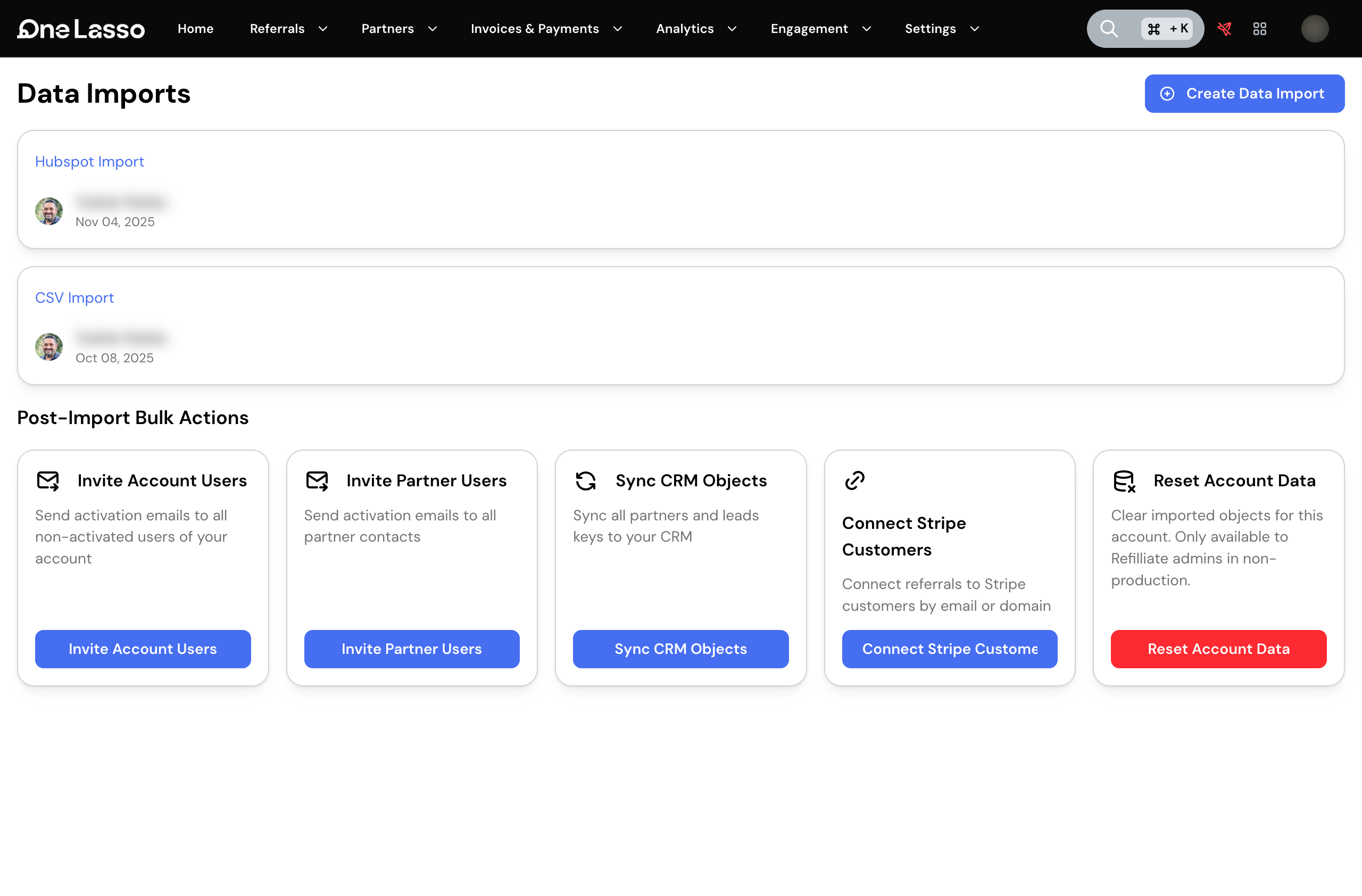This screenshot has height=896, width=1362.
Task: Click the Invite Partner Users envelope icon
Action: click(x=317, y=480)
